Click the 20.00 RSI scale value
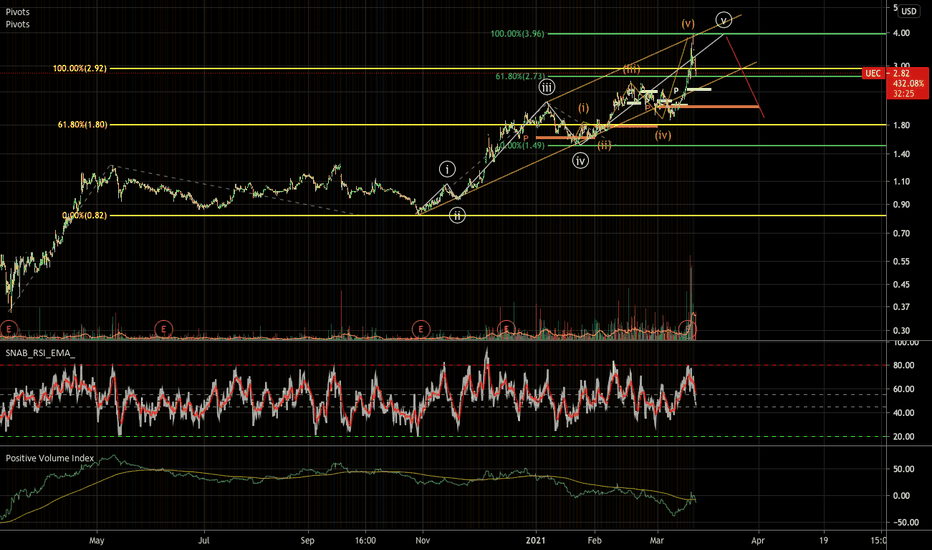 point(903,436)
